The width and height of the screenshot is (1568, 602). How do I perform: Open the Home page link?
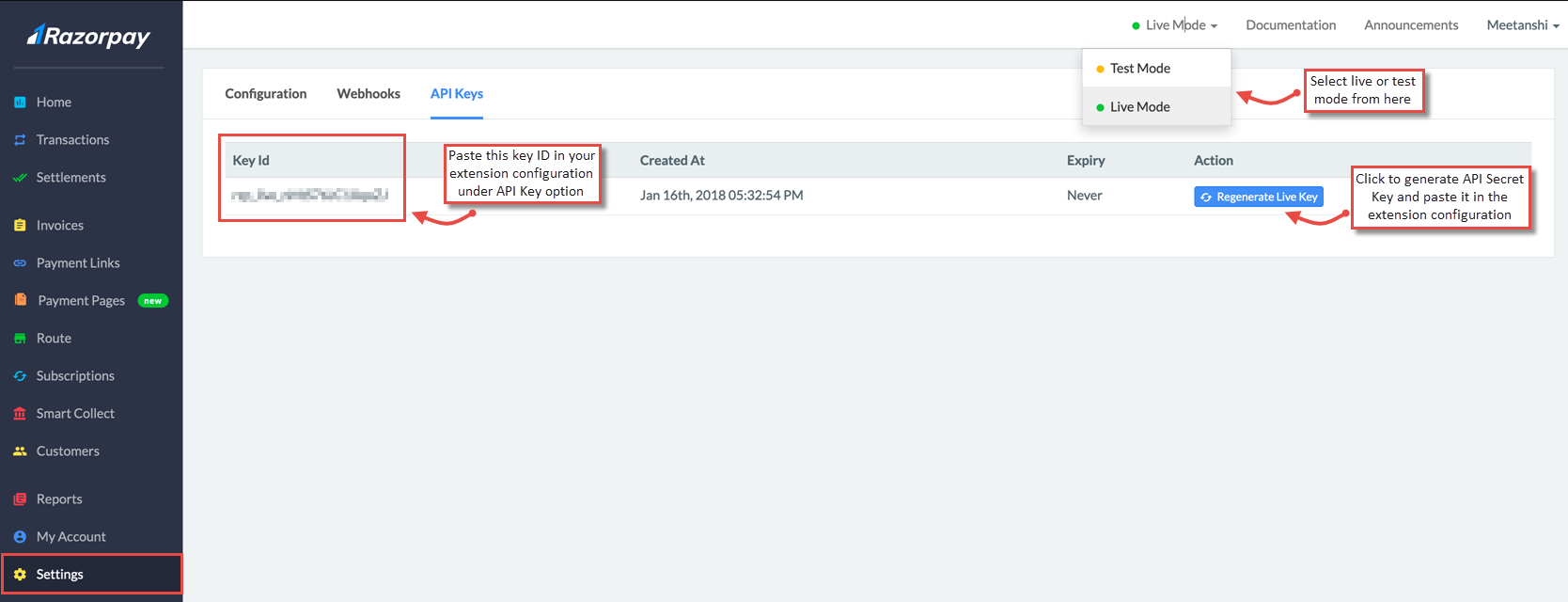(54, 102)
